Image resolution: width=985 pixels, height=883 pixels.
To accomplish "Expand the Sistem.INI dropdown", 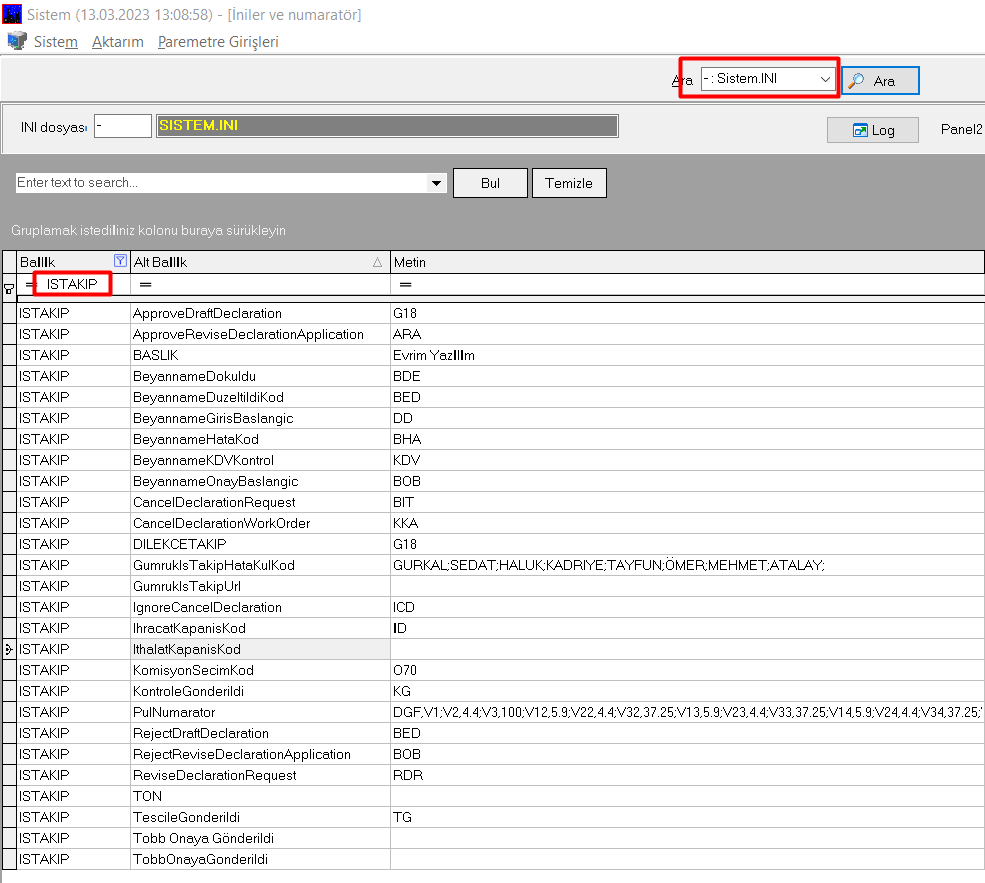I will (x=825, y=79).
